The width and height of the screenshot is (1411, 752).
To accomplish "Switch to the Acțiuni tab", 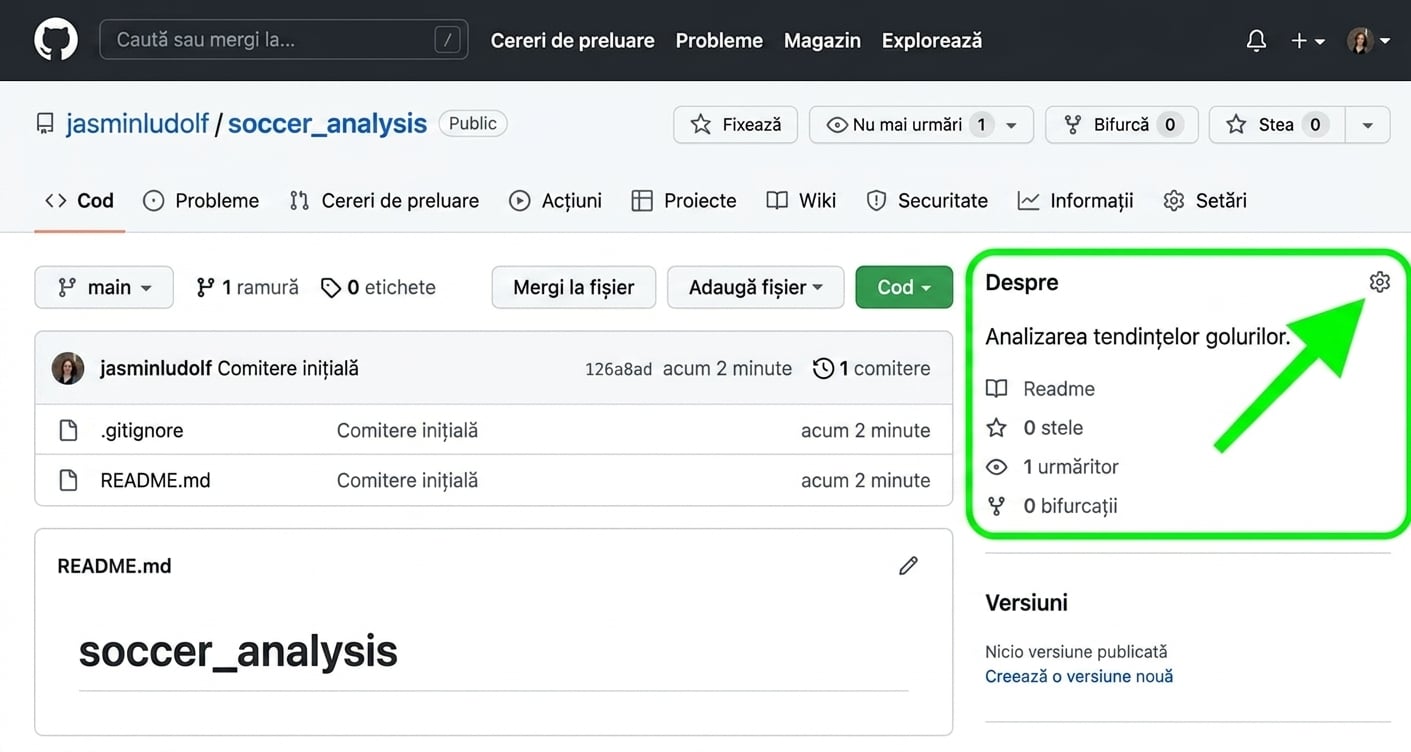I will click(x=555, y=201).
